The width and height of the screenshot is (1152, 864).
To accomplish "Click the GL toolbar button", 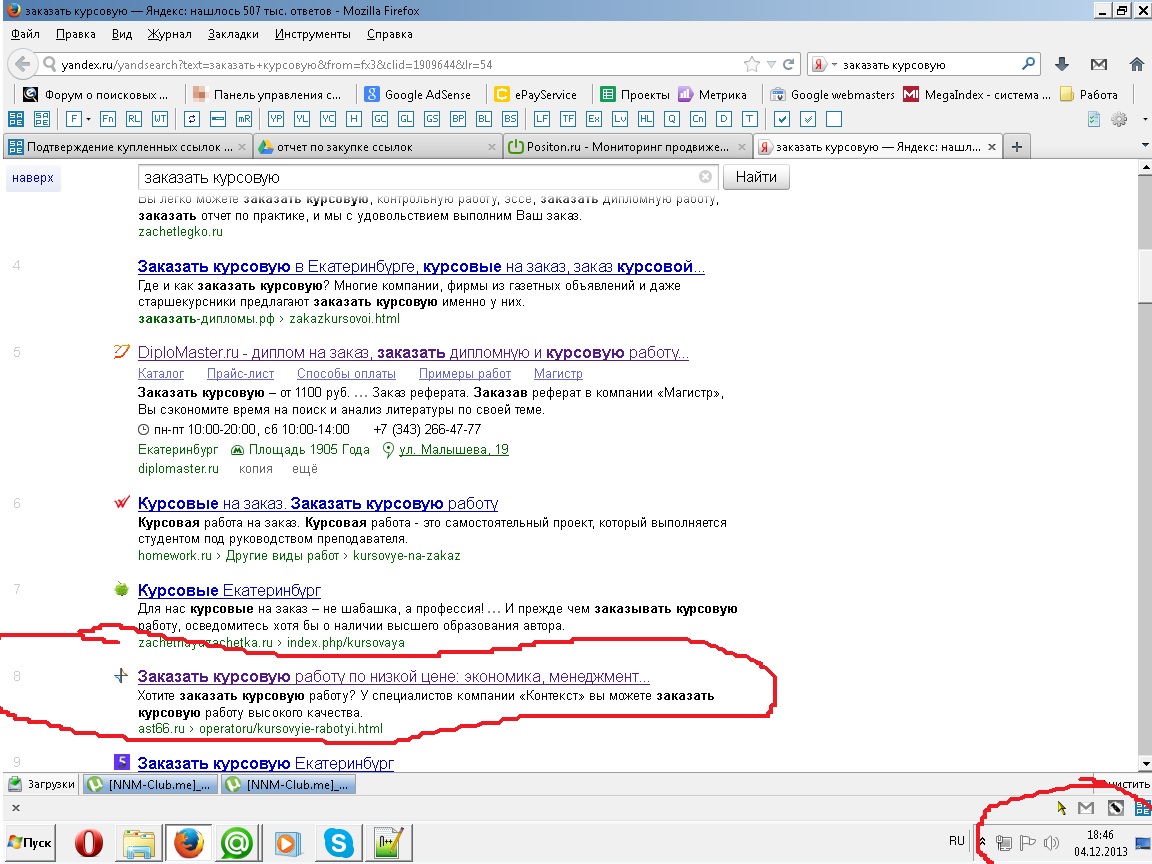I will (406, 119).
